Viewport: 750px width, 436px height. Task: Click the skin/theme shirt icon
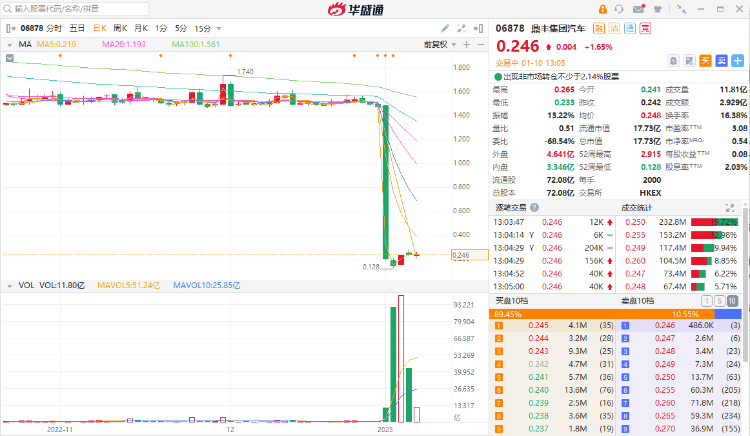tap(658, 9)
